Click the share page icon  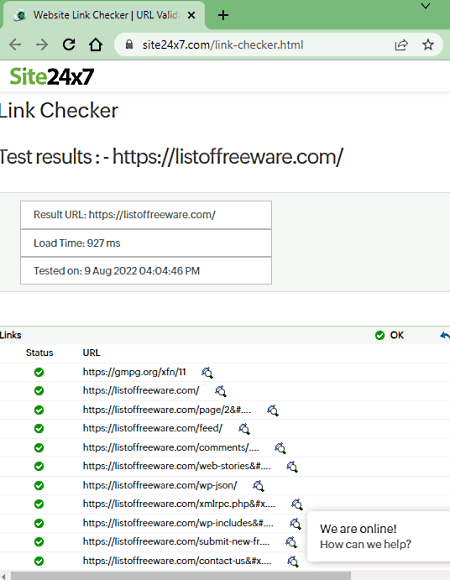[x=401, y=45]
